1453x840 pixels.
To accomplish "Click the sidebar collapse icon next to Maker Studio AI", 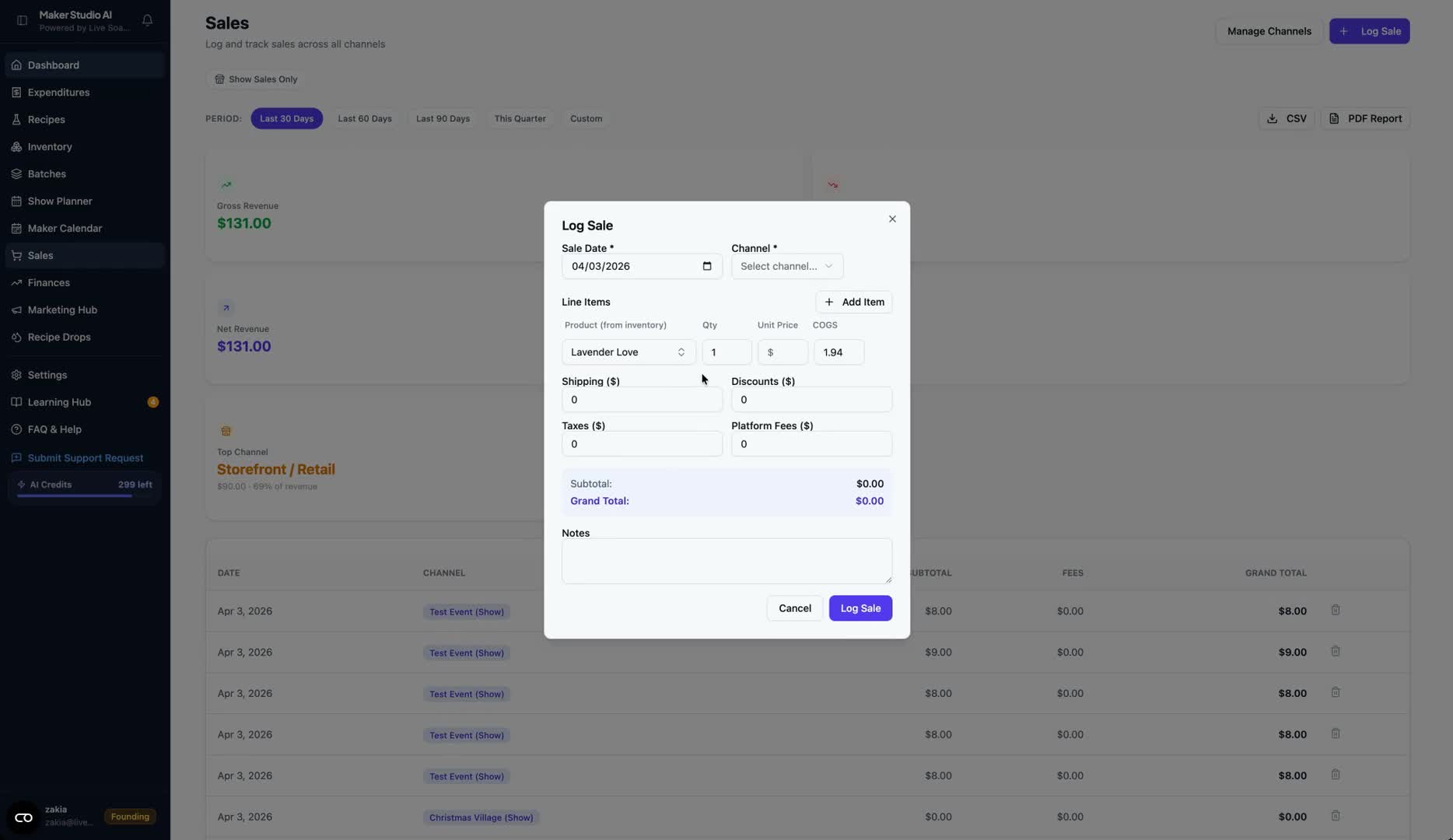I will tap(22, 20).
